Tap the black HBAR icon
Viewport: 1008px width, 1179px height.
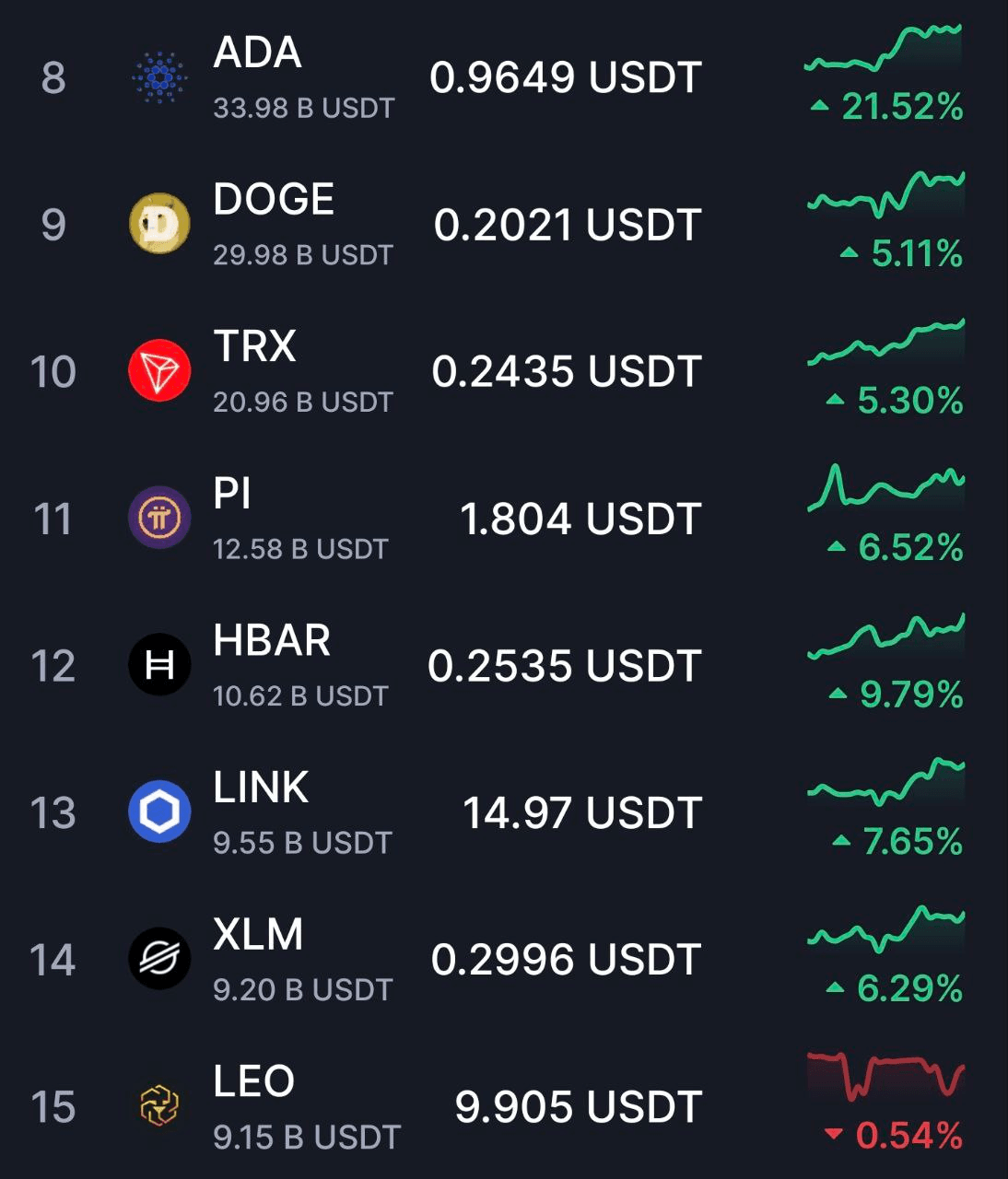tap(159, 664)
